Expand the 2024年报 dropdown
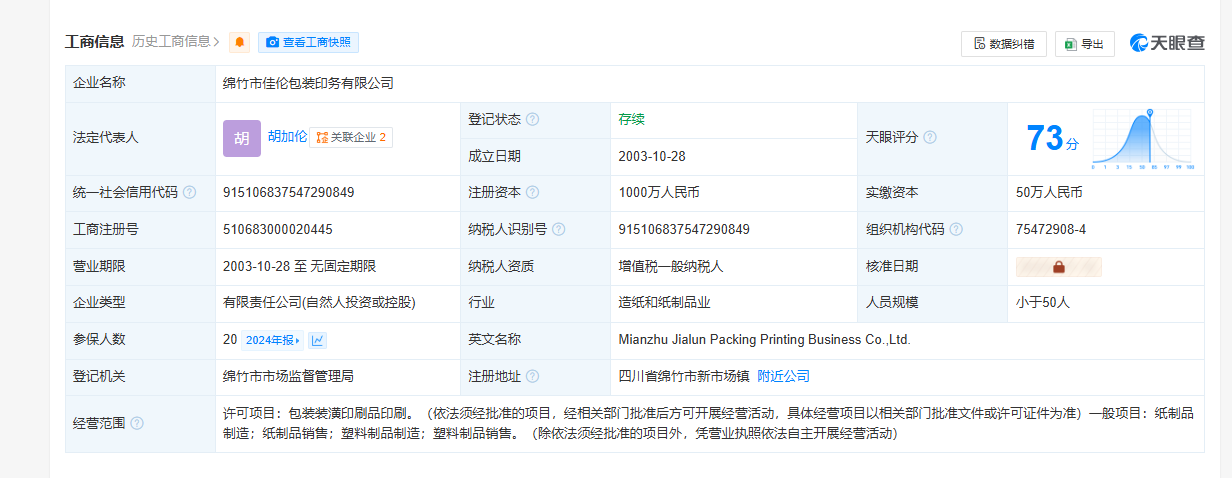The width and height of the screenshot is (1232, 478). pyautogui.click(x=272, y=340)
